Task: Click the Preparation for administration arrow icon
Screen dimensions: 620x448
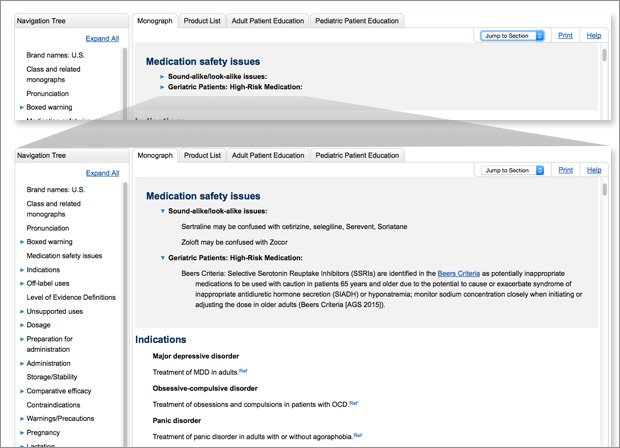Action: point(21,339)
